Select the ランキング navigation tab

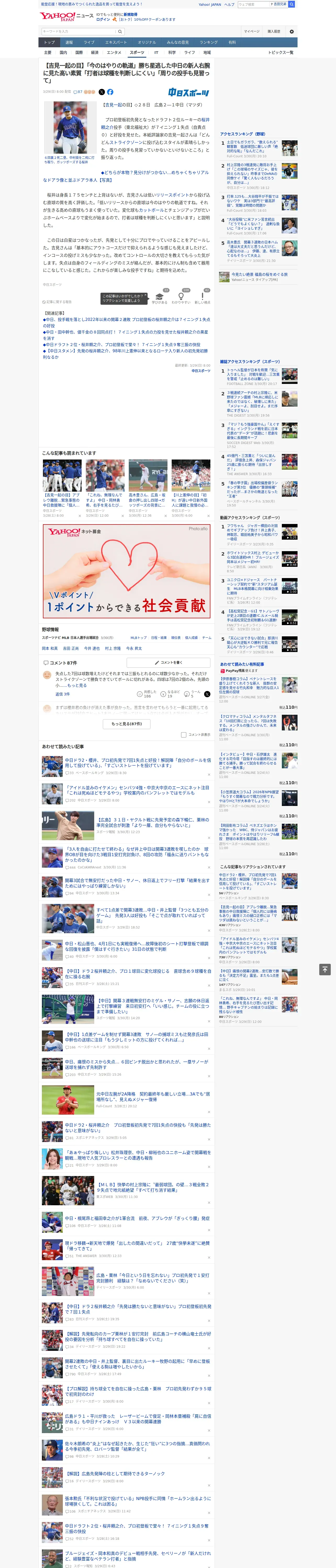[209, 43]
